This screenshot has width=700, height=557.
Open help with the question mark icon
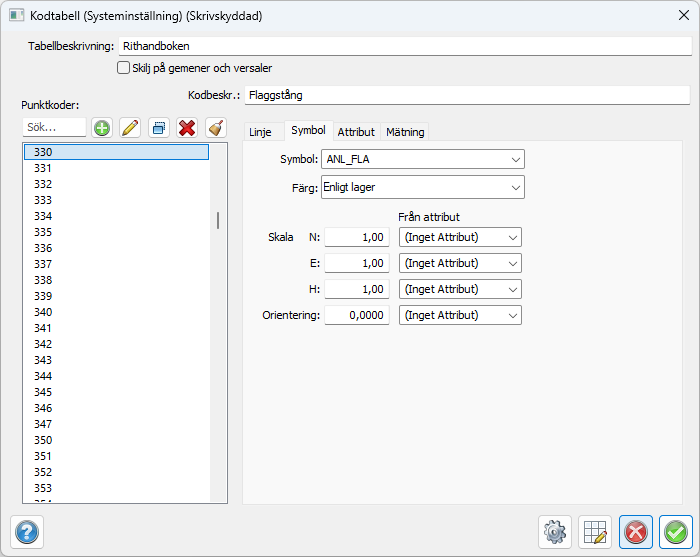pos(27,532)
